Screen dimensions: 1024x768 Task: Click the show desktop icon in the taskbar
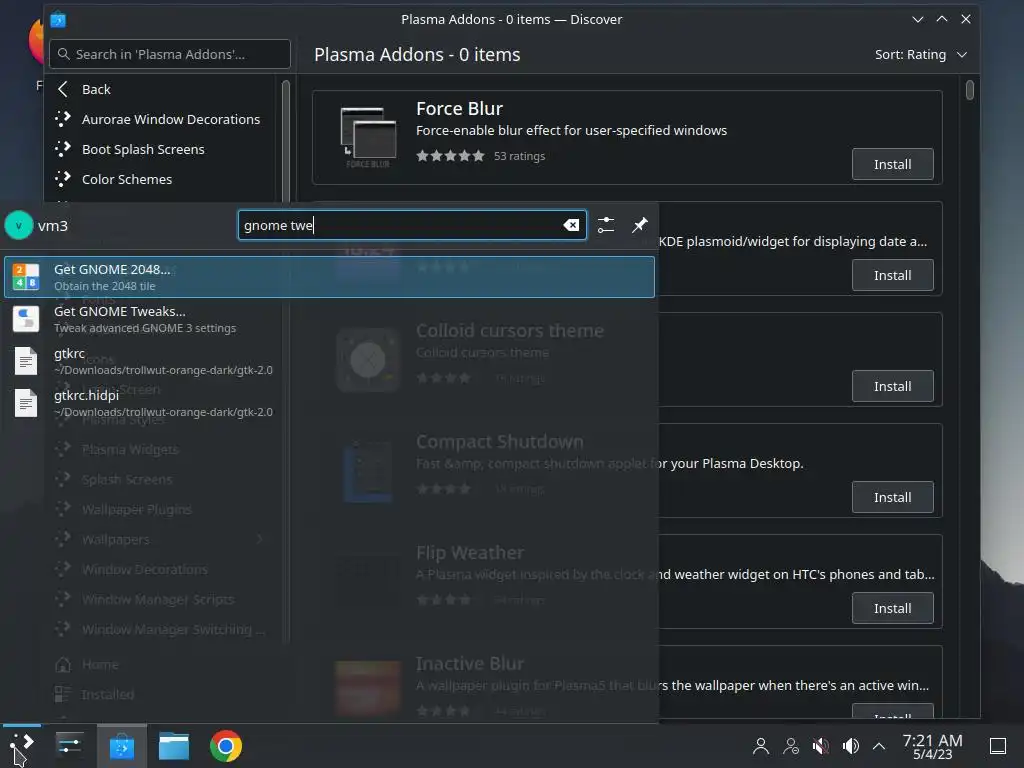(x=998, y=746)
